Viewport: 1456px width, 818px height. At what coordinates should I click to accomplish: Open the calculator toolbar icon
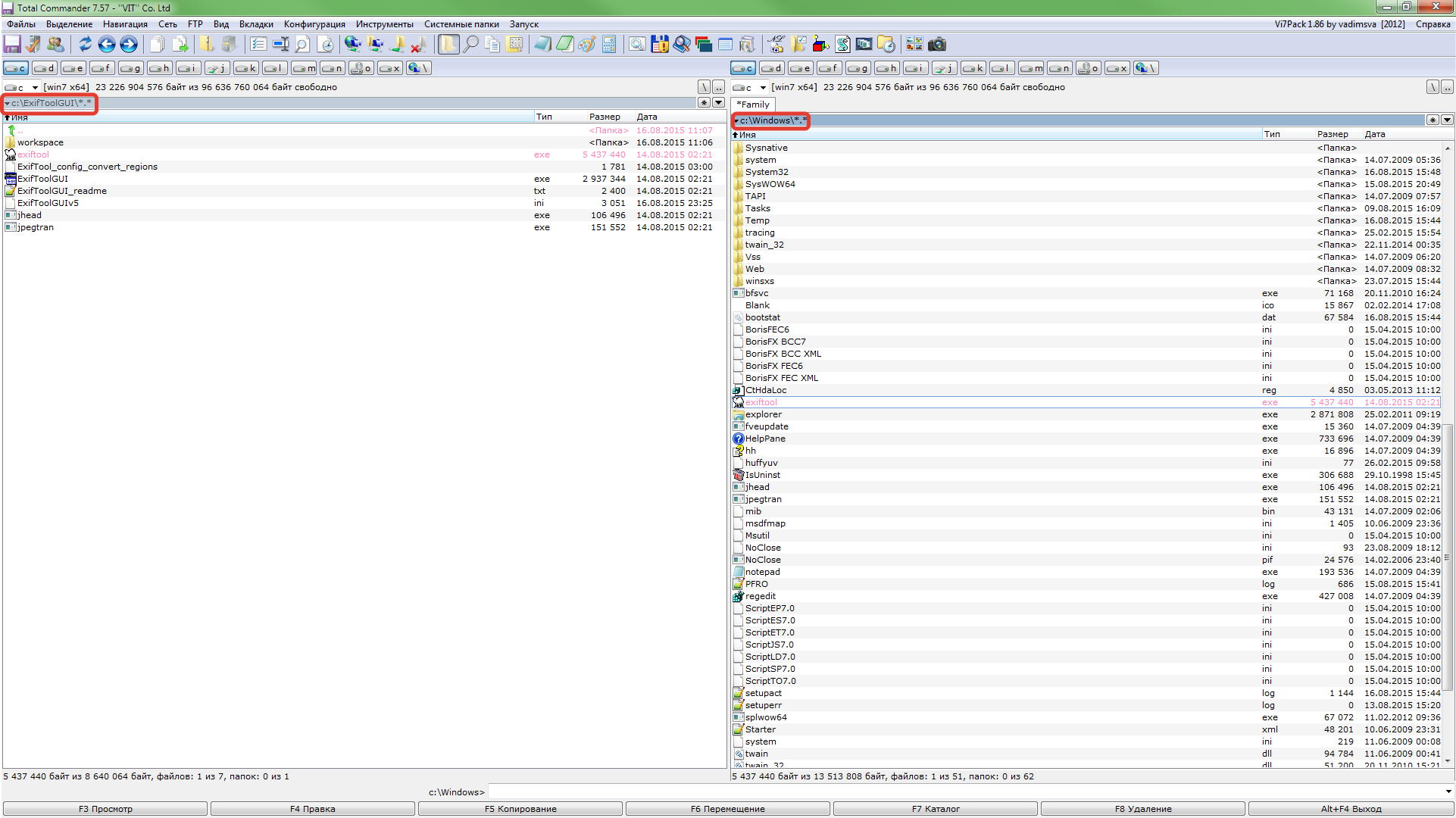(x=609, y=44)
